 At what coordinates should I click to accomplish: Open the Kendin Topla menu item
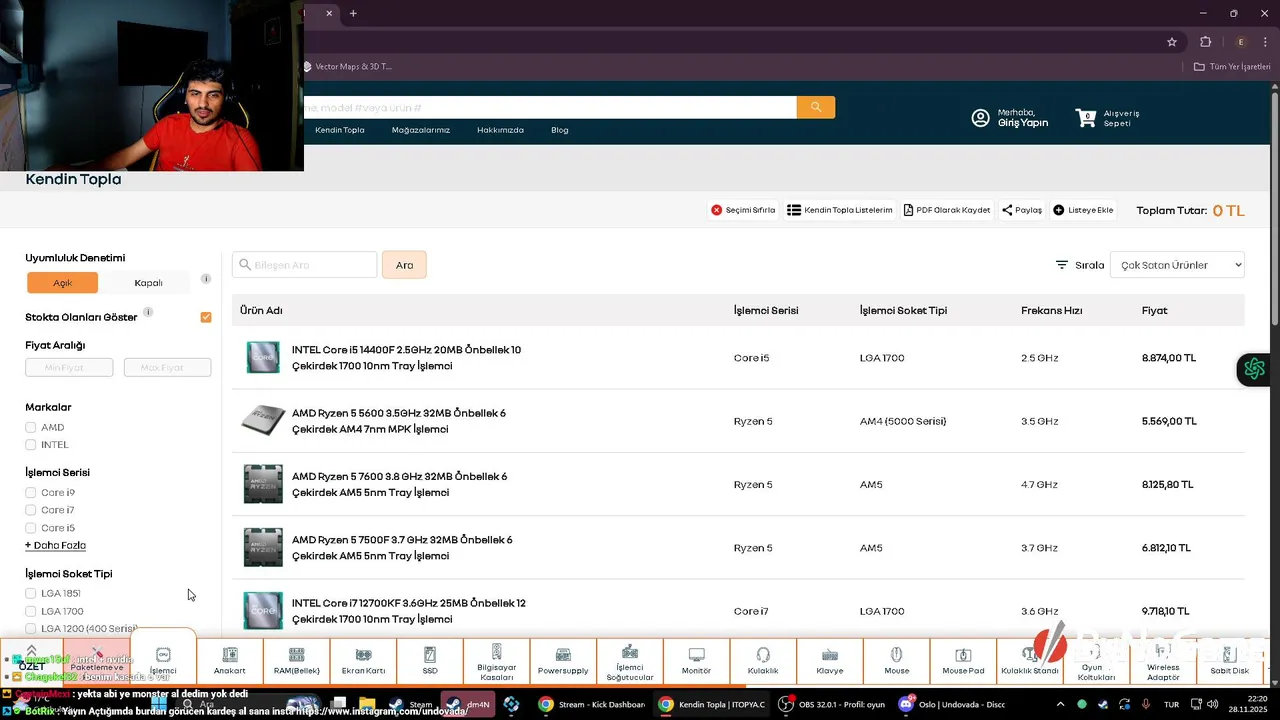pos(340,130)
